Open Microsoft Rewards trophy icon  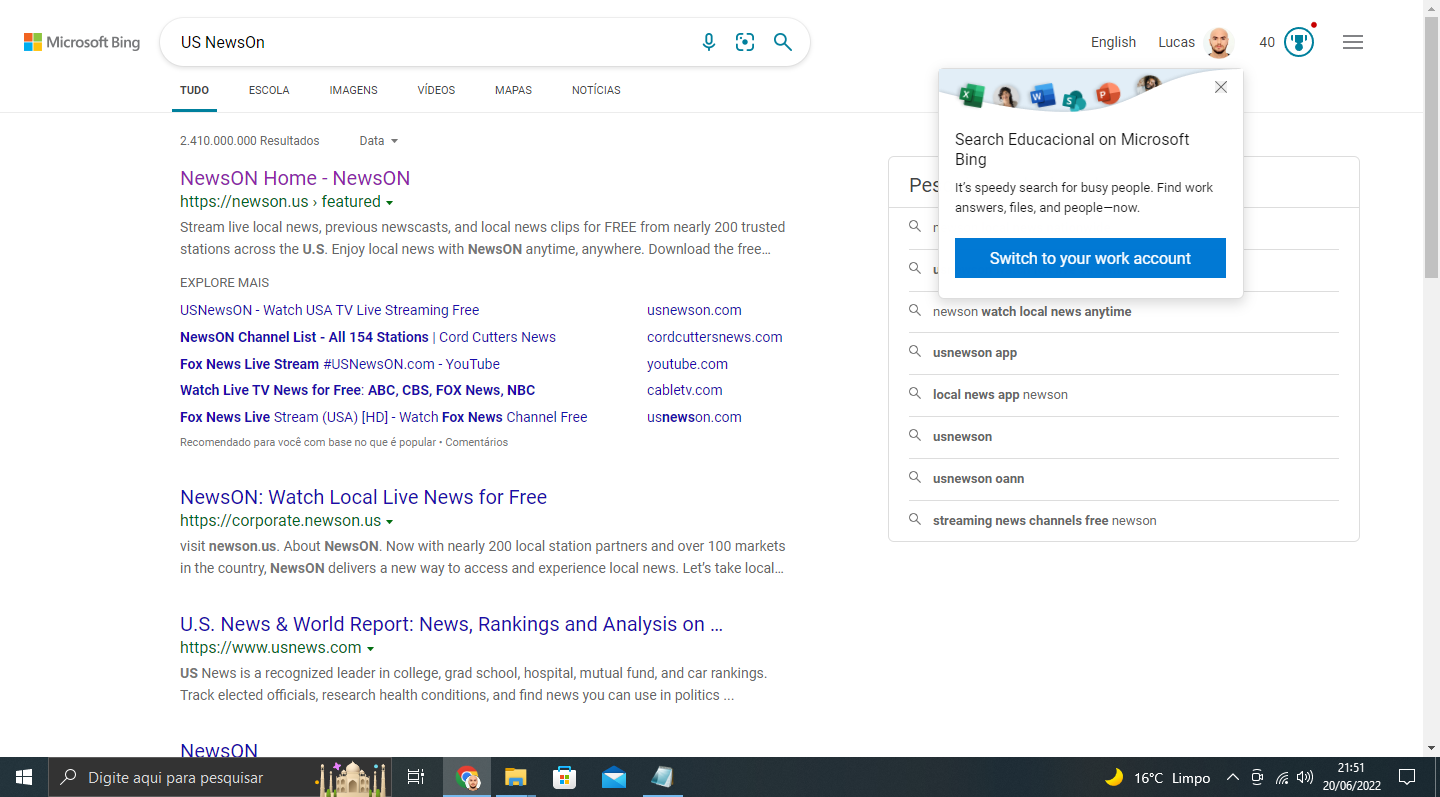(1299, 42)
